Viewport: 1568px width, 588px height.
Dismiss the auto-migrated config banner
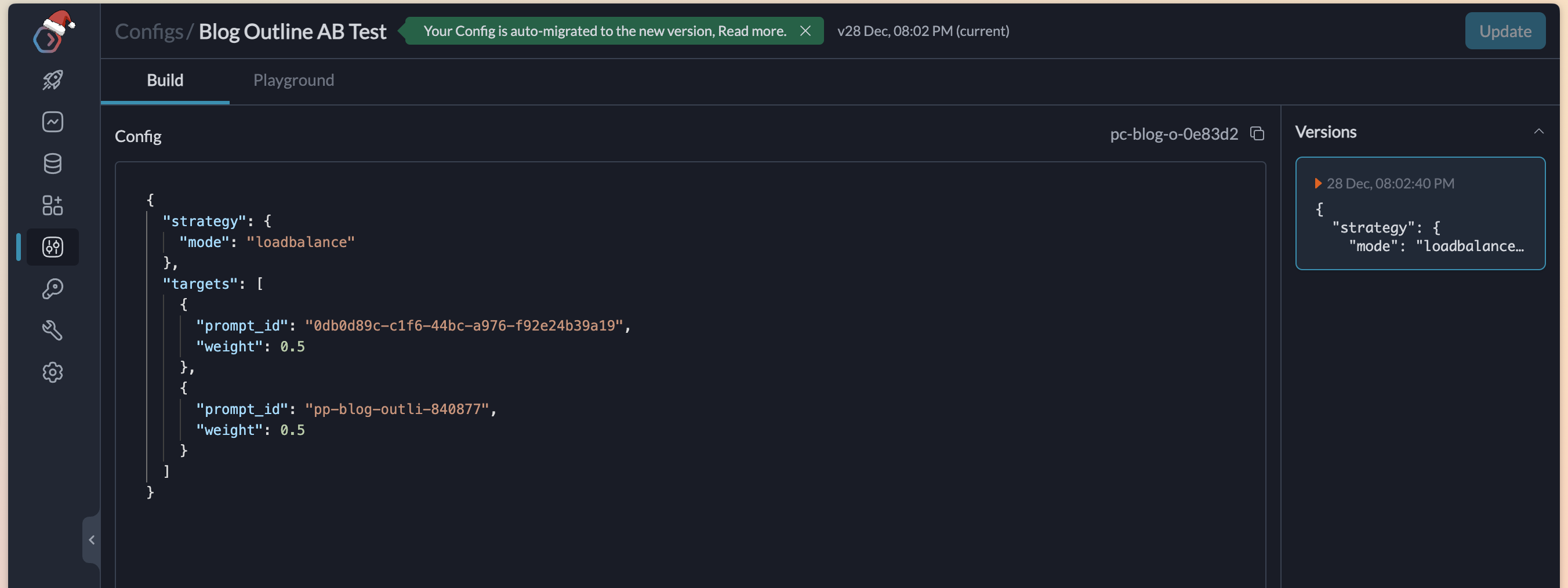[x=805, y=31]
